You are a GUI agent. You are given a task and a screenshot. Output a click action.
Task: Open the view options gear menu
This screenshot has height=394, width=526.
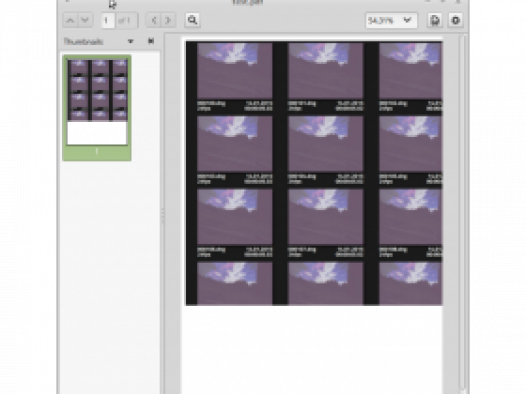455,20
